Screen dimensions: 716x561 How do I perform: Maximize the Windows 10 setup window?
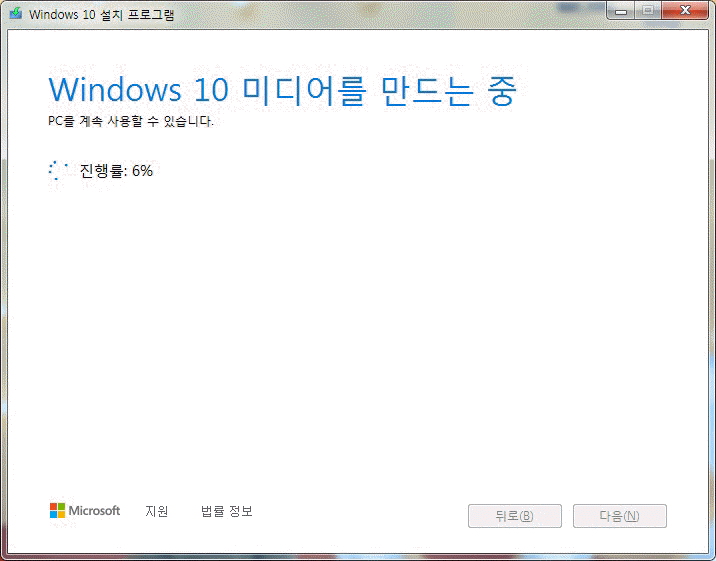click(x=648, y=10)
